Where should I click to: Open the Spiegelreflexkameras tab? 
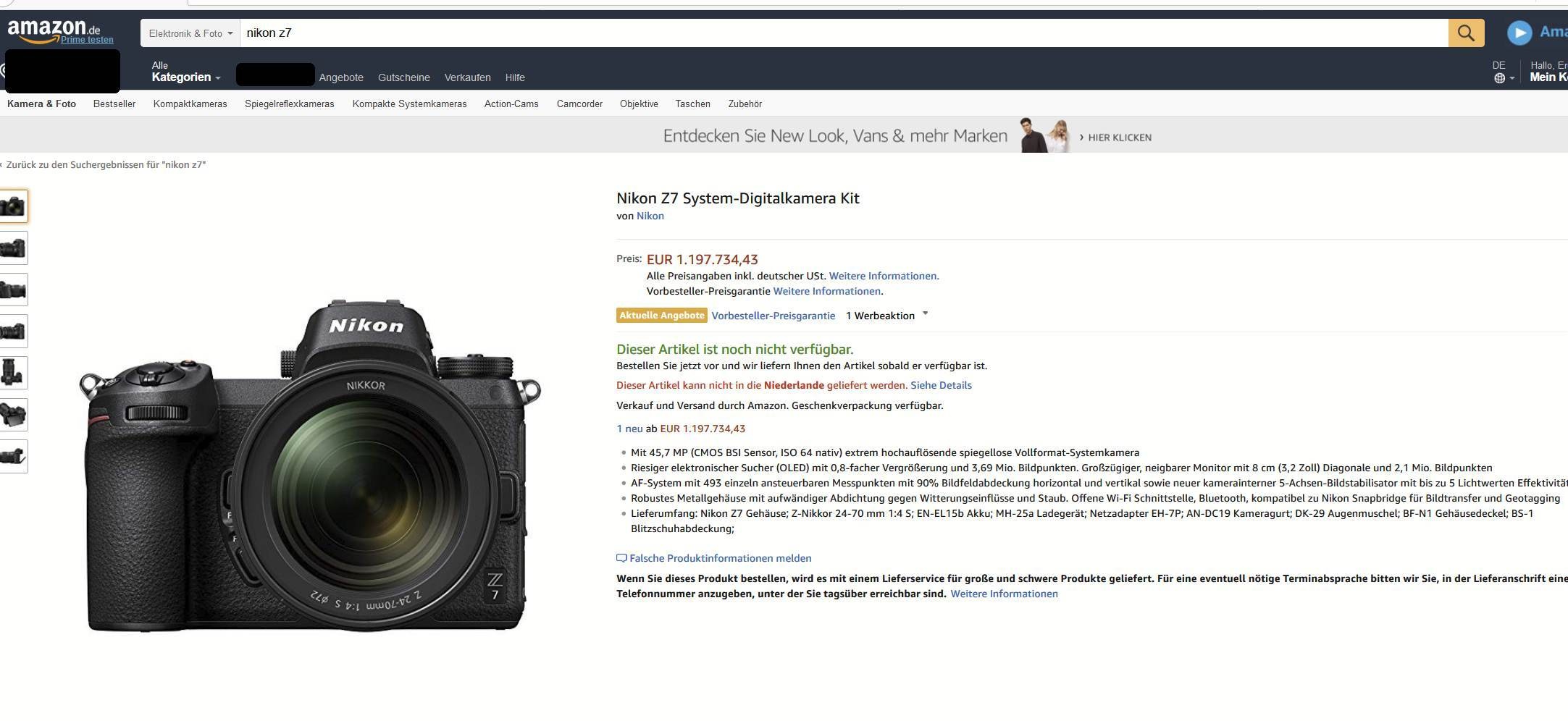click(x=289, y=104)
